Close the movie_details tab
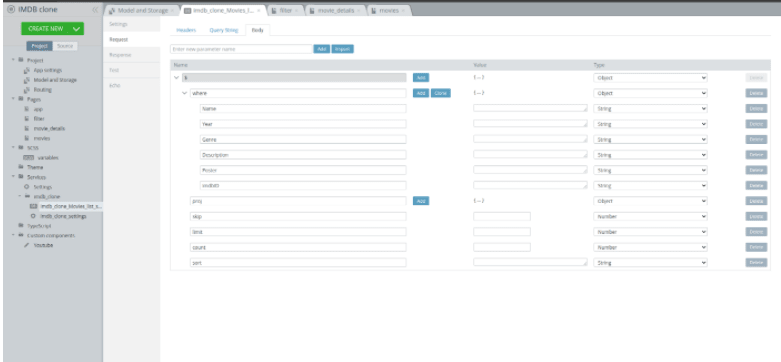781x362 pixels. tap(359, 10)
